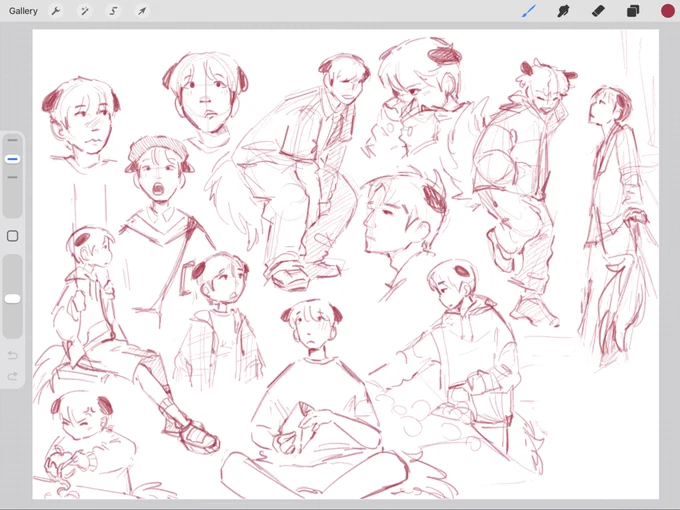Tap the square modify button in sidebar

pyautogui.click(x=13, y=236)
